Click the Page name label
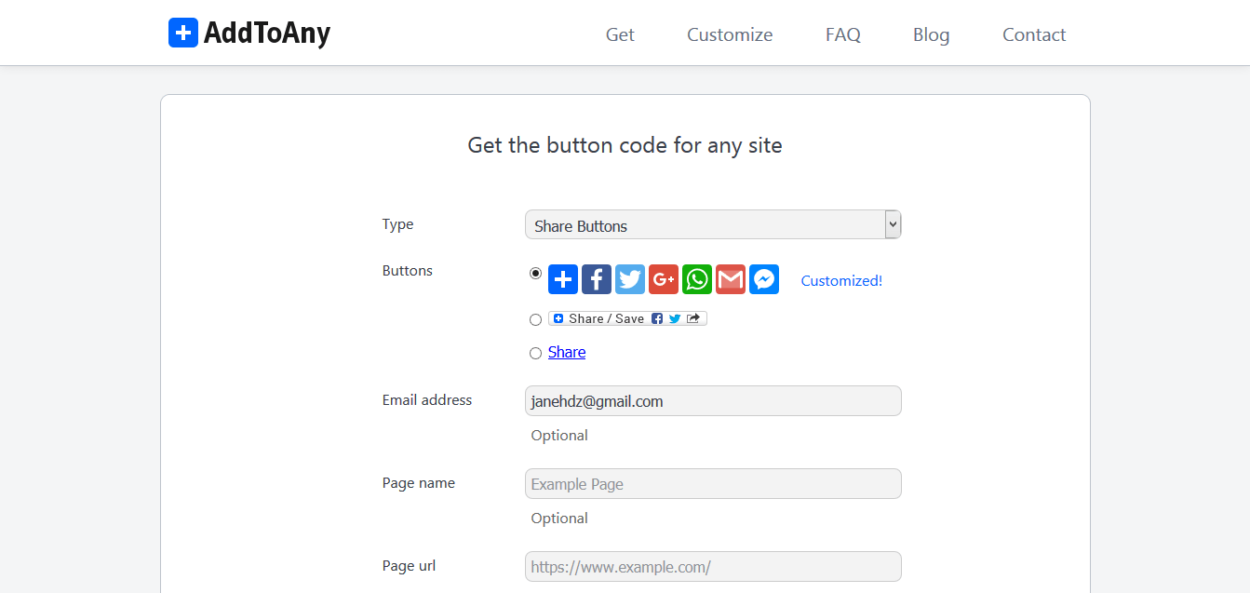 [x=418, y=483]
